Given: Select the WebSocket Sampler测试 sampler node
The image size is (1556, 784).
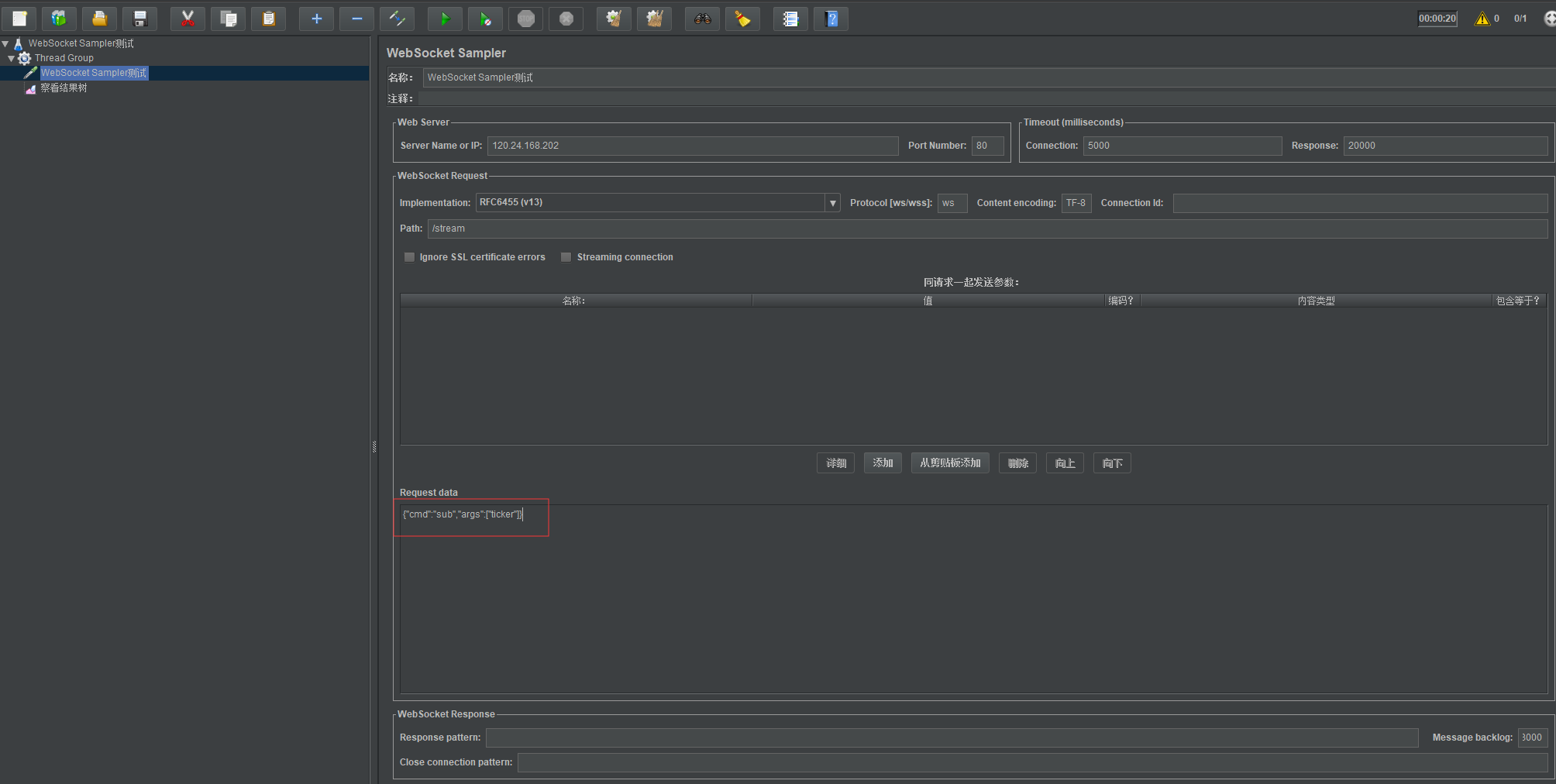Looking at the screenshot, I should (x=94, y=72).
